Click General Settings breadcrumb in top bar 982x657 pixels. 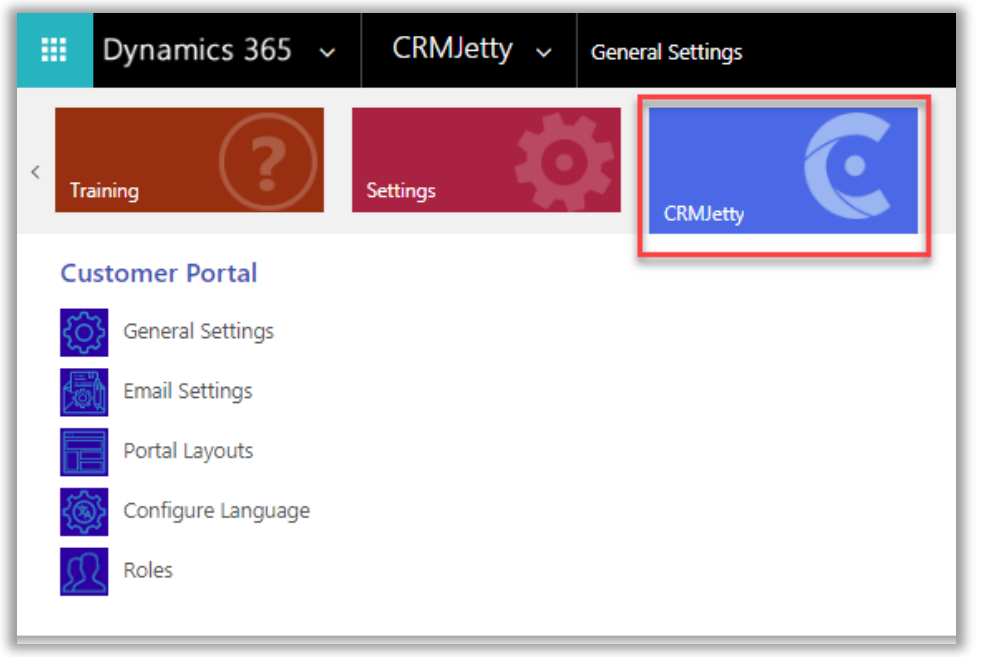click(666, 52)
